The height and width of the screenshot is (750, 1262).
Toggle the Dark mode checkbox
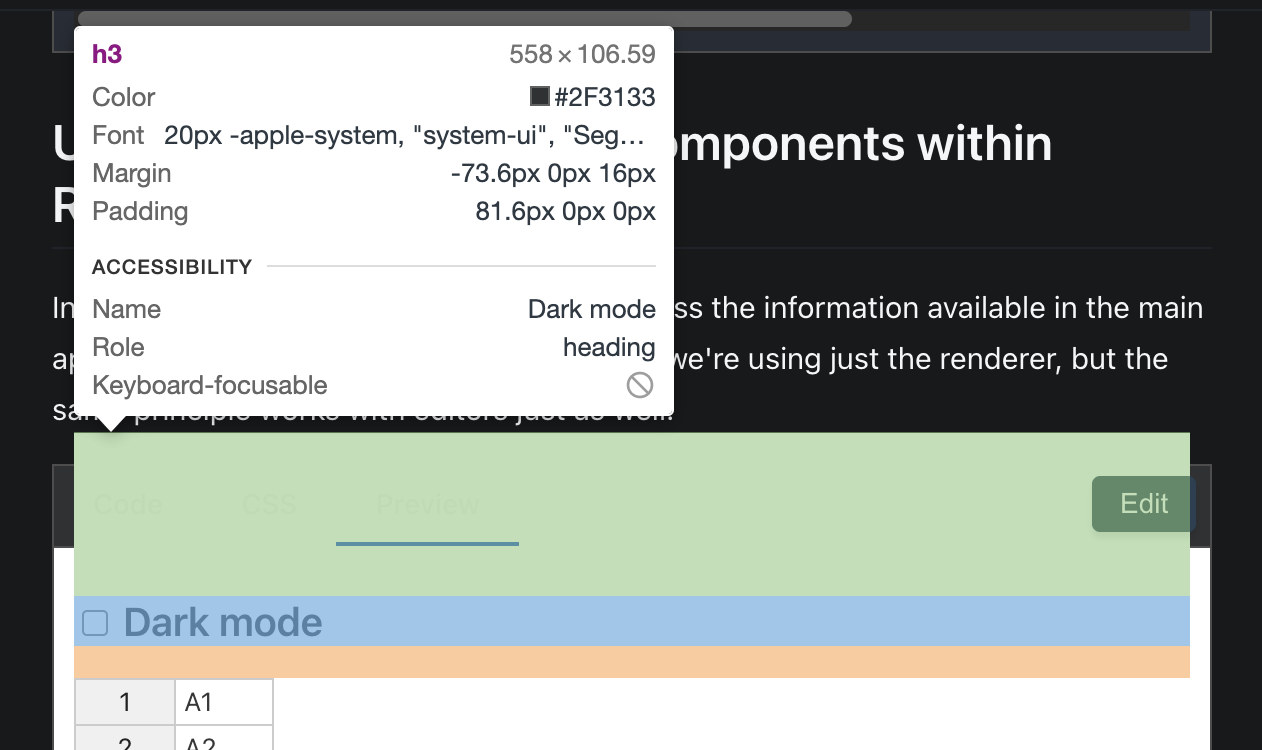point(94,622)
